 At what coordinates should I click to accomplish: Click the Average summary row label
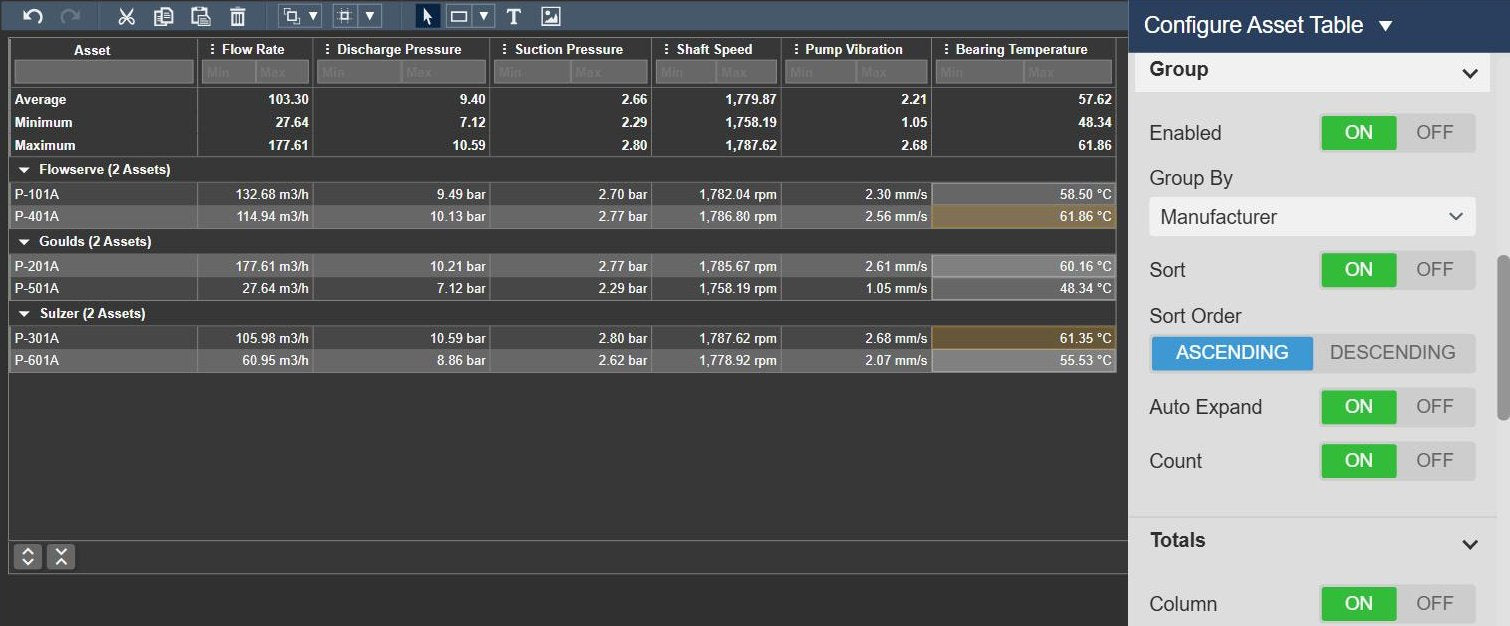40,99
